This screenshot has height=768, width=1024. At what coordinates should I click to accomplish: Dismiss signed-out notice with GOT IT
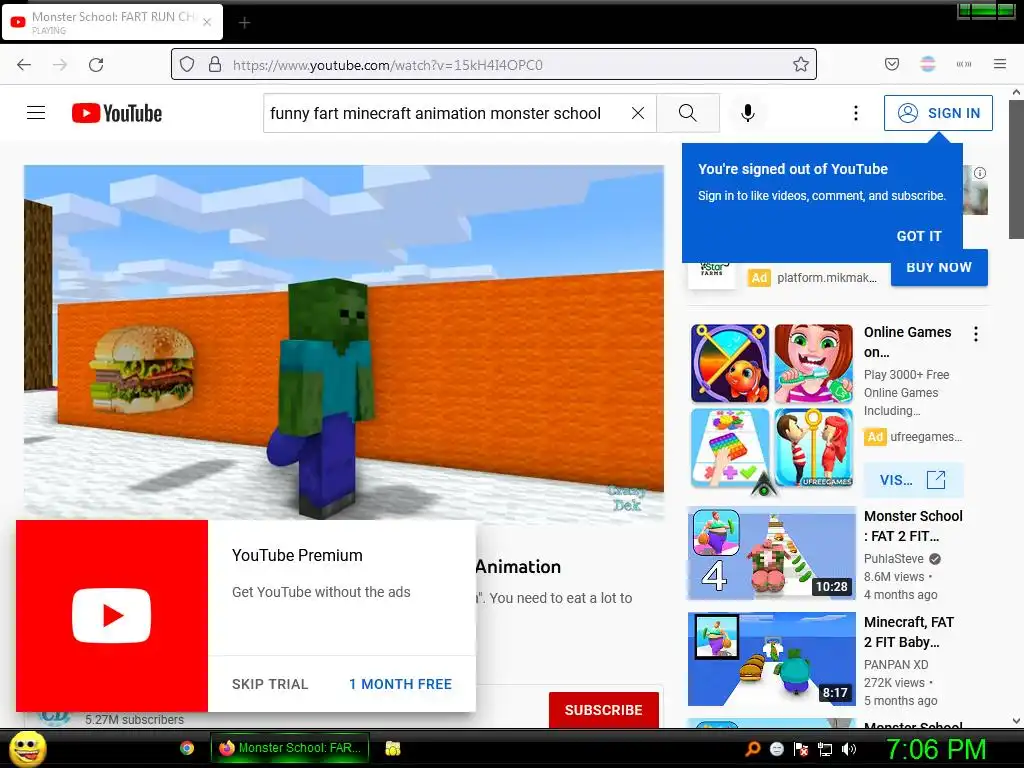click(919, 236)
